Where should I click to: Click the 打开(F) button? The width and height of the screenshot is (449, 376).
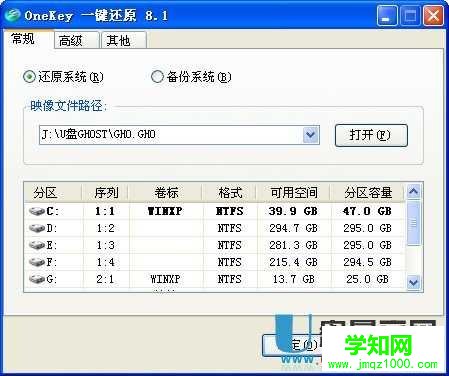click(x=371, y=135)
